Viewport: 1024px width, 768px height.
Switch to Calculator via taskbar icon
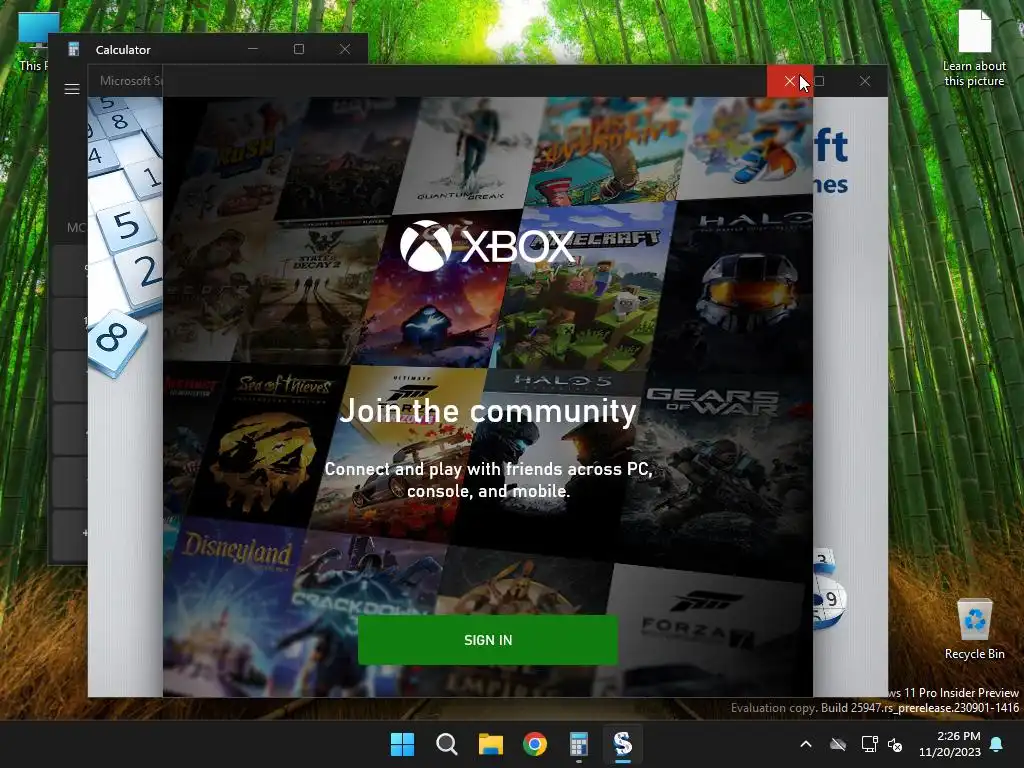click(x=579, y=744)
